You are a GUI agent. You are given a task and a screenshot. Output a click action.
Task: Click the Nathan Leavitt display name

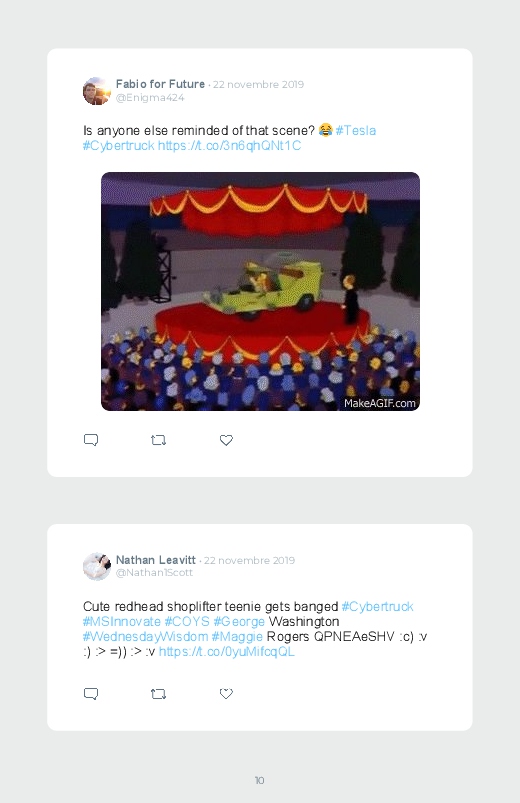click(x=156, y=560)
